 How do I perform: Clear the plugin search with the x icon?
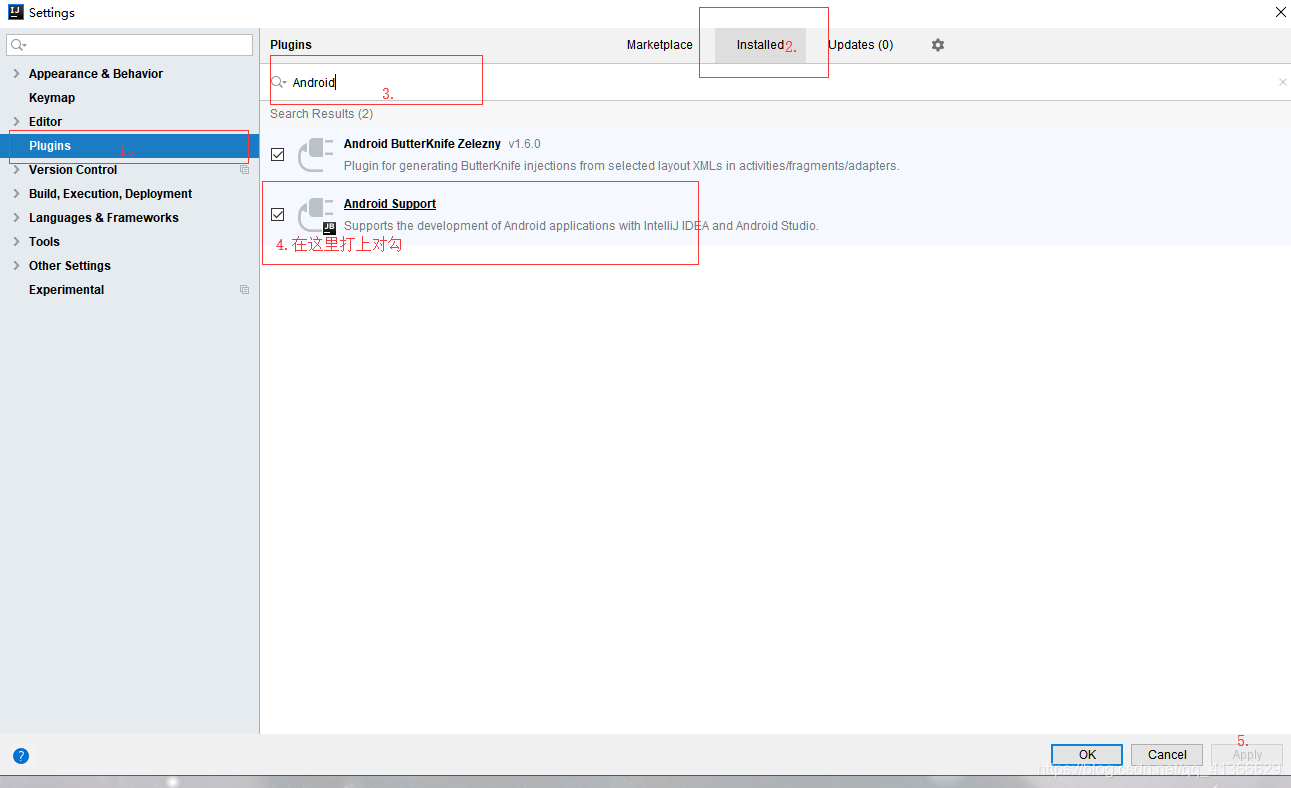(x=1282, y=82)
